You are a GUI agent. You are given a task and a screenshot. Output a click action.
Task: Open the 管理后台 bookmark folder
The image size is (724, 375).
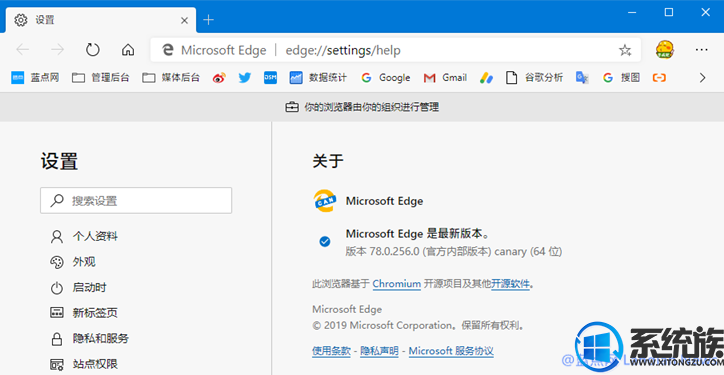click(x=101, y=78)
